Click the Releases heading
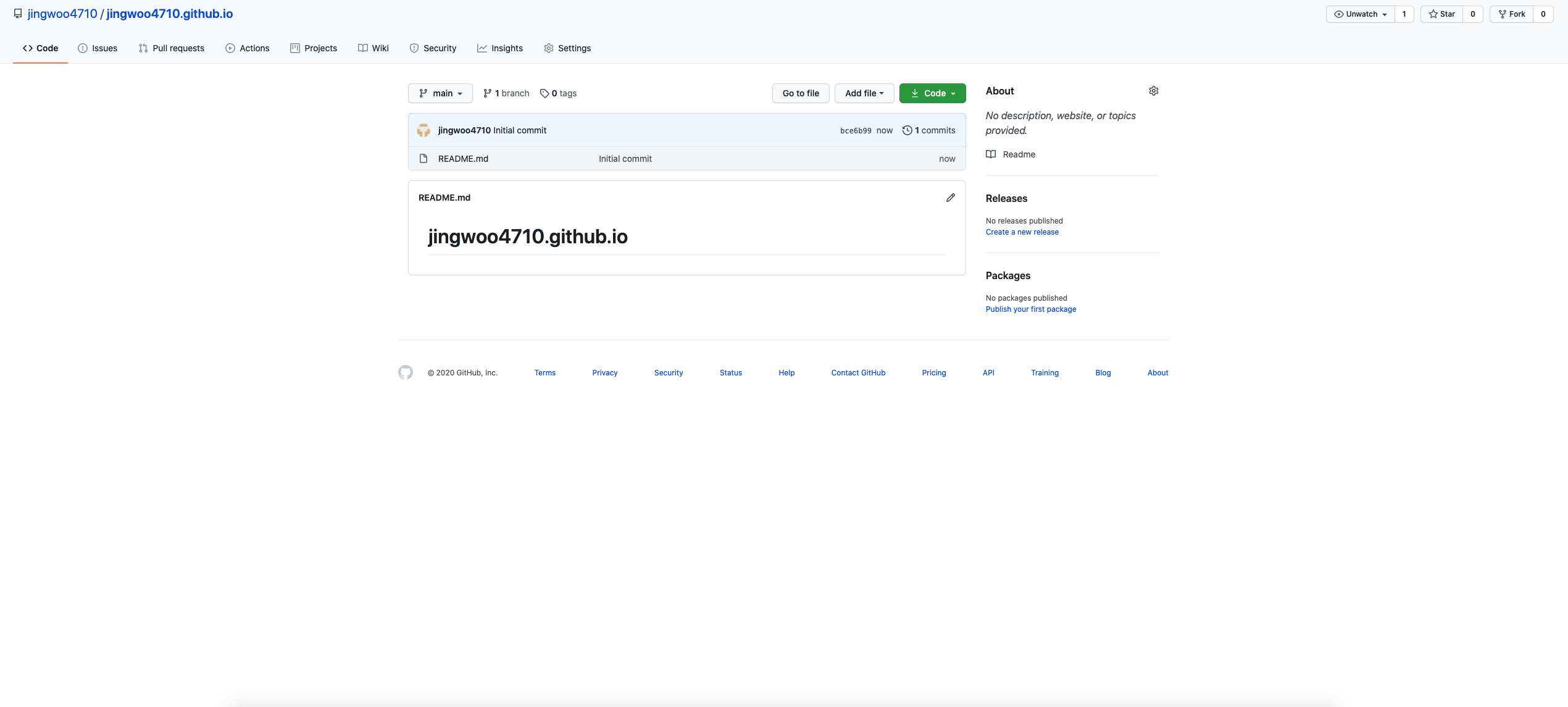This screenshot has height=707, width=1568. pyautogui.click(x=1006, y=198)
